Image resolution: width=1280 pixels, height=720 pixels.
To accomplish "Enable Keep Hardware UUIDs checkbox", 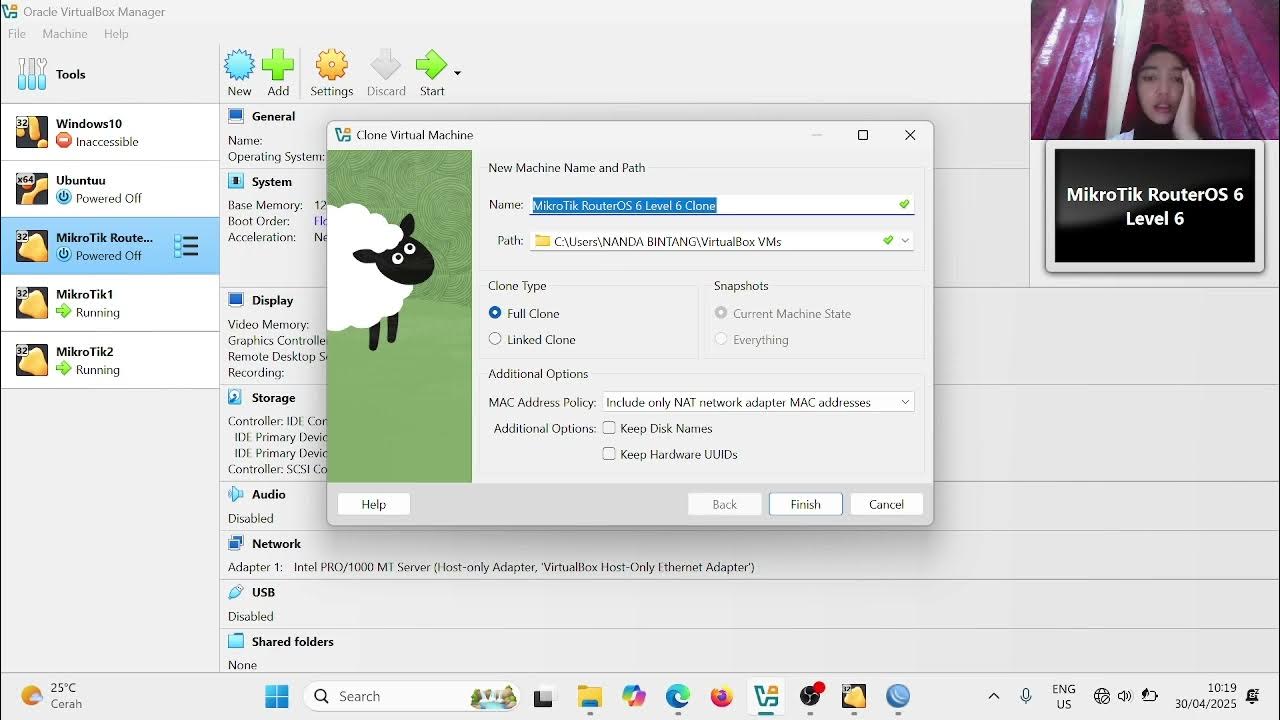I will click(609, 454).
